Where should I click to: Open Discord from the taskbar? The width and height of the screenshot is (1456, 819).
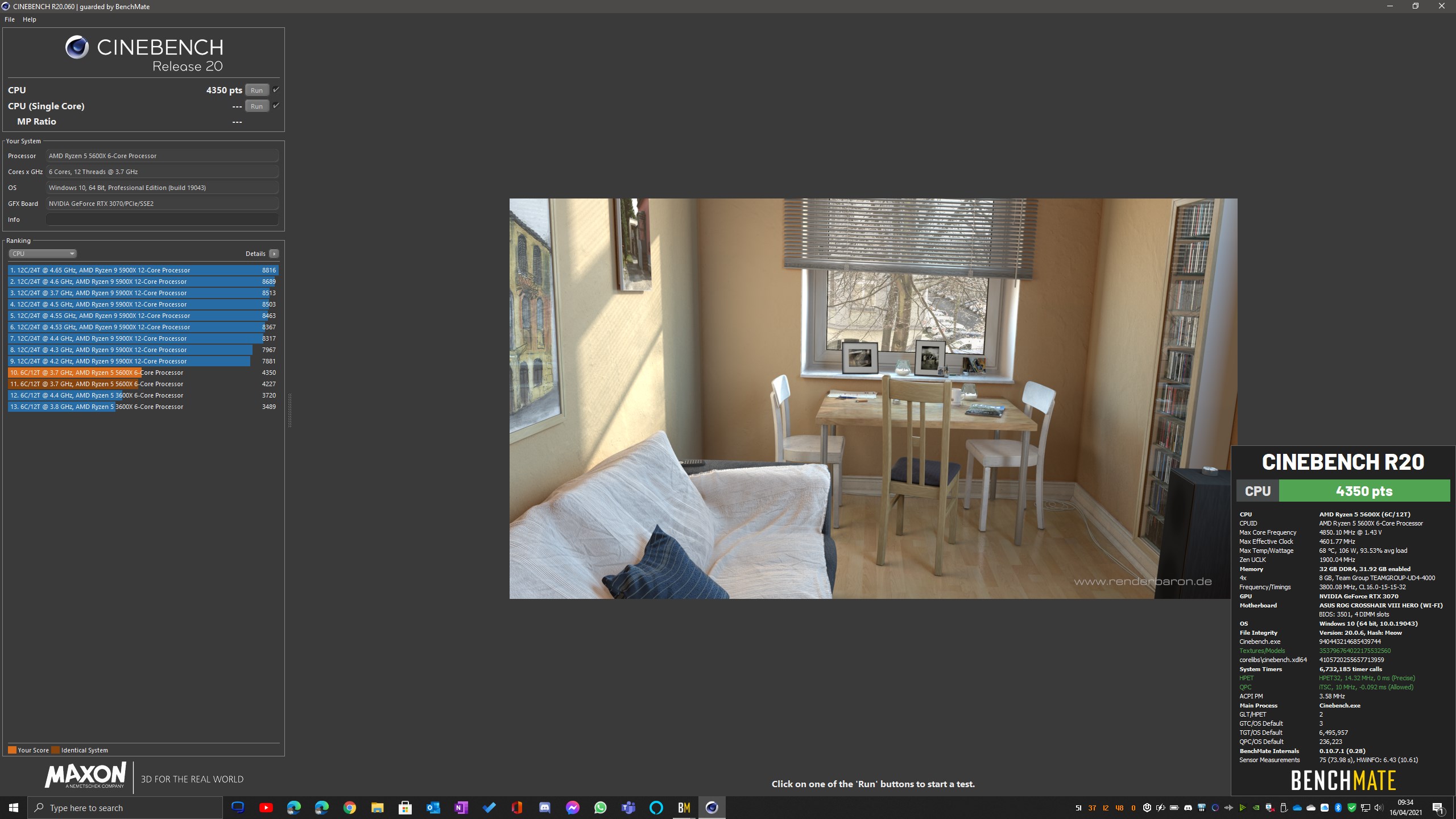tap(544, 808)
